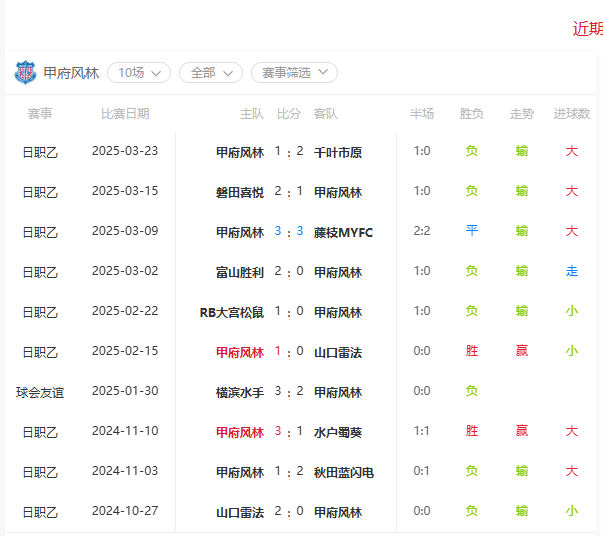Image resolution: width=603 pixels, height=536 pixels.
Task: Click the red 近期 heading text
Action: click(588, 29)
